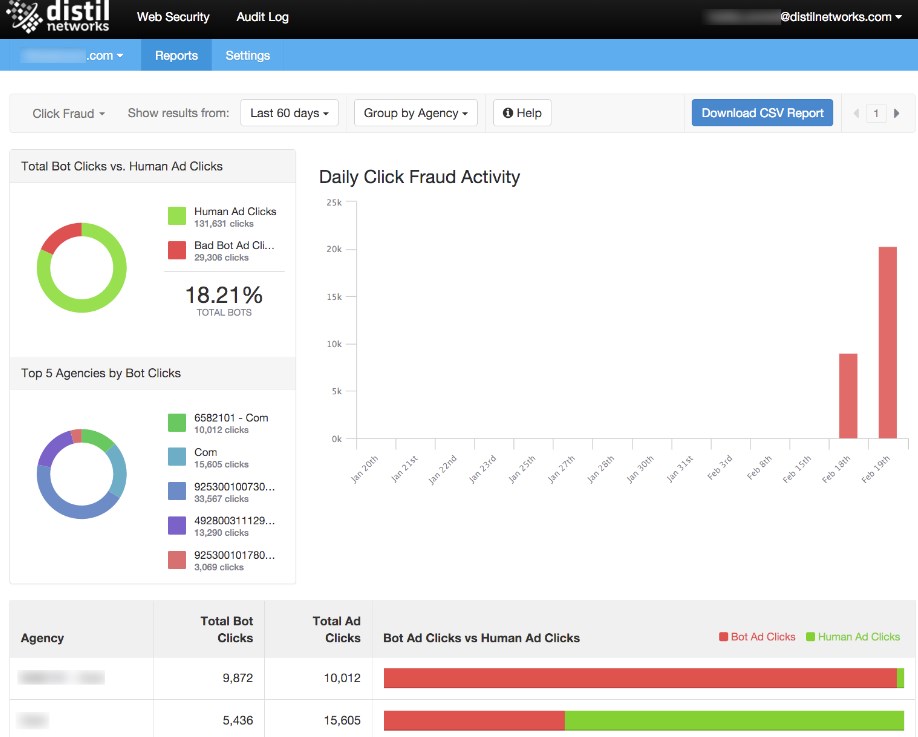Expand the Click Fraud report dropdown
This screenshot has width=918, height=737.
tap(68, 114)
